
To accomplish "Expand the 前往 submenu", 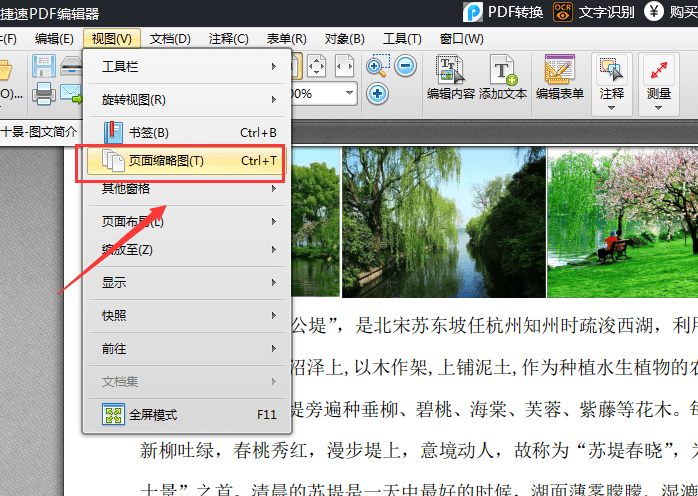I will coord(187,349).
